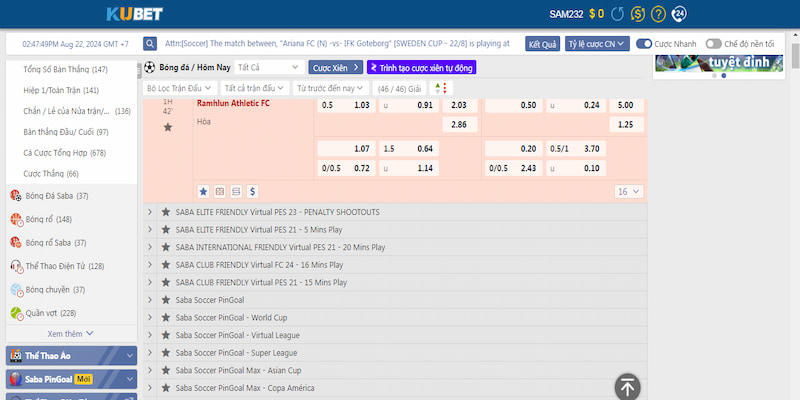Screen dimensions: 800x400
Task: Click the blue favorite star in match toolbar
Action: tap(203, 191)
